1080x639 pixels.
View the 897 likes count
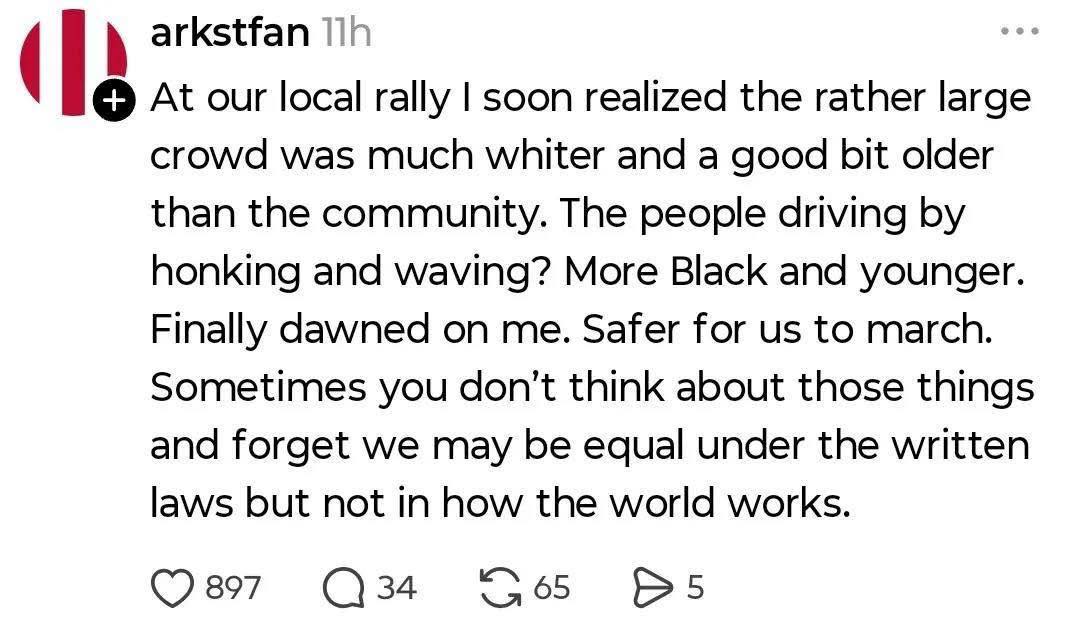(x=233, y=587)
